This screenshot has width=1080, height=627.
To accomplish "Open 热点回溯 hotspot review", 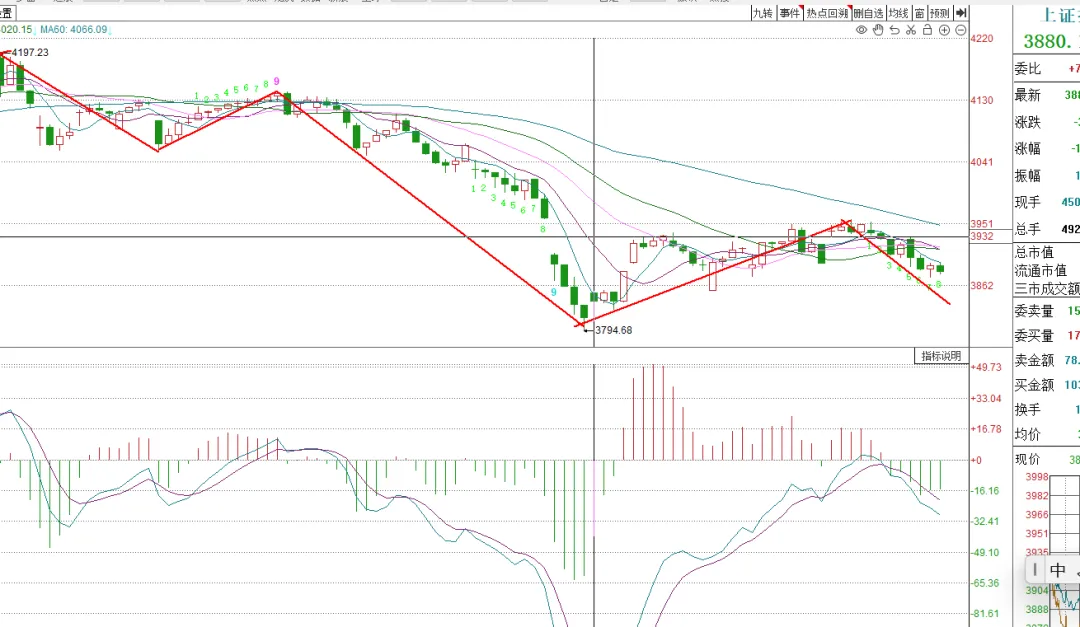I will [x=827, y=12].
